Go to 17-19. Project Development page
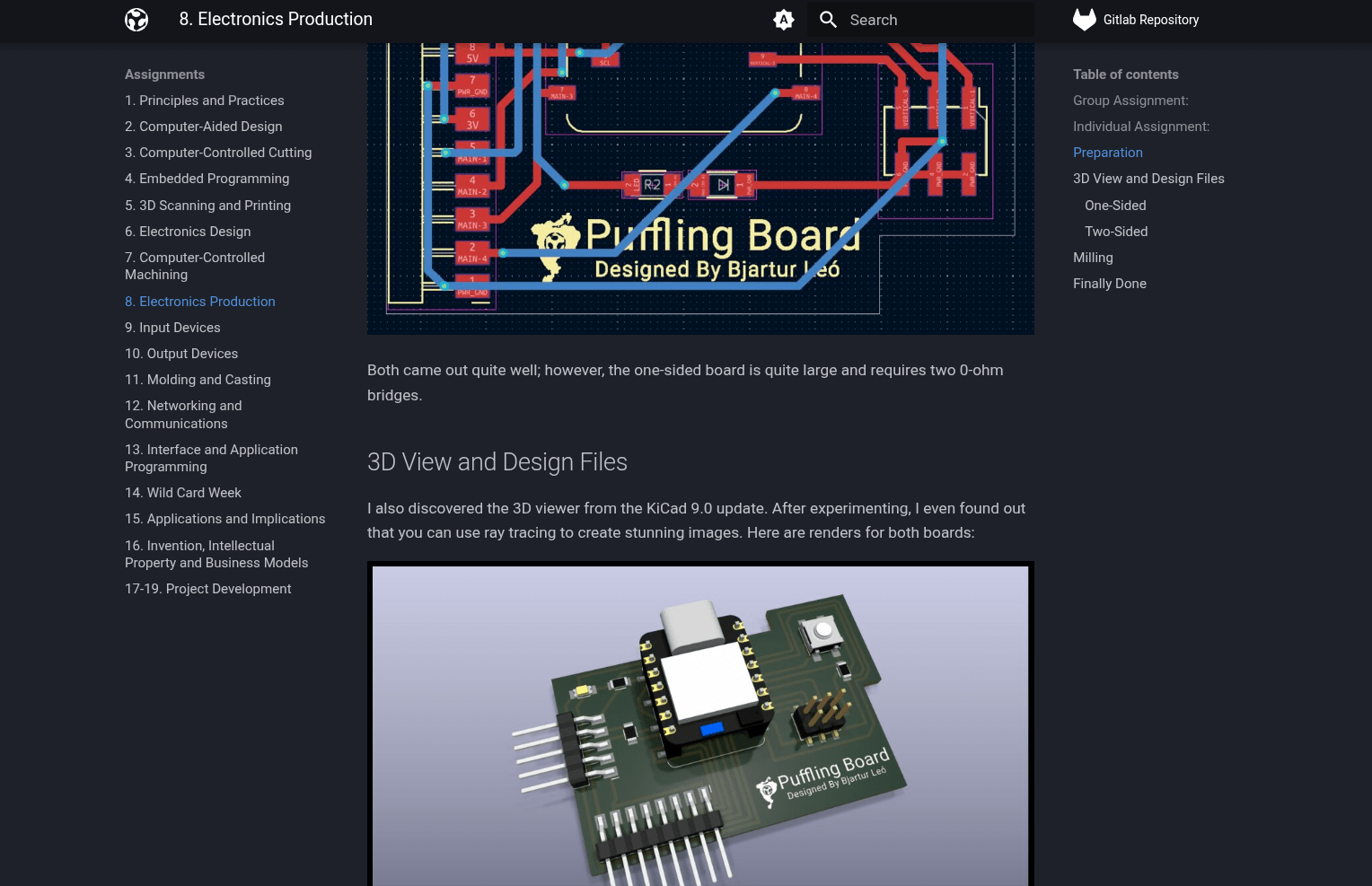 click(x=207, y=589)
